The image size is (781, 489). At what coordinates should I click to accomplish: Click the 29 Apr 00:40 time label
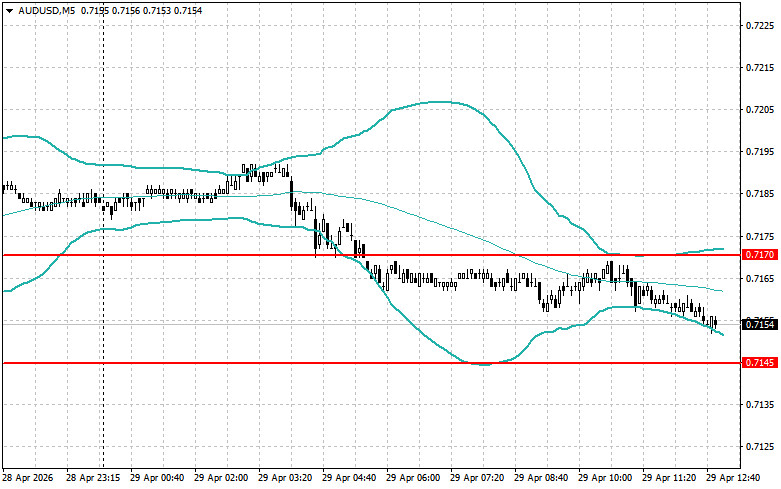click(x=157, y=478)
